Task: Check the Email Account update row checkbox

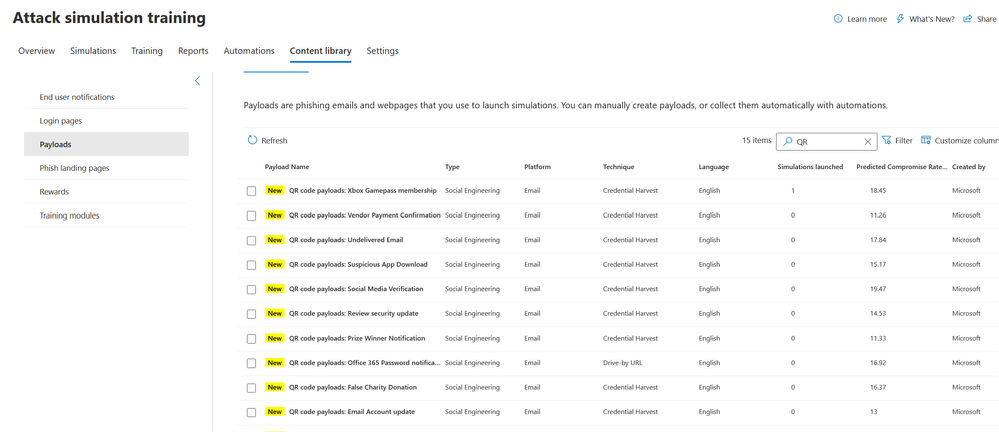Action: (252, 412)
